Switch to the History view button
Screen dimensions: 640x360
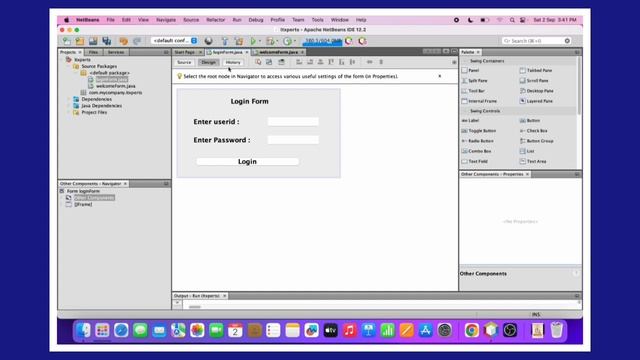[233, 62]
